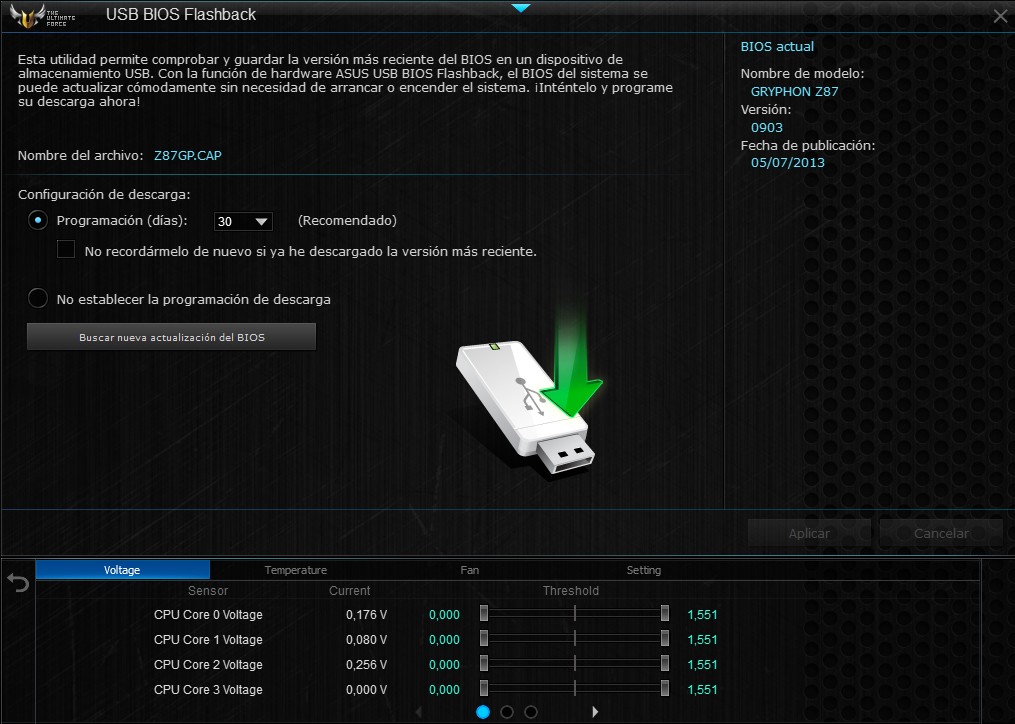This screenshot has height=724, width=1015.
Task: Close the USB BIOS Flashback window
Action: (1001, 16)
